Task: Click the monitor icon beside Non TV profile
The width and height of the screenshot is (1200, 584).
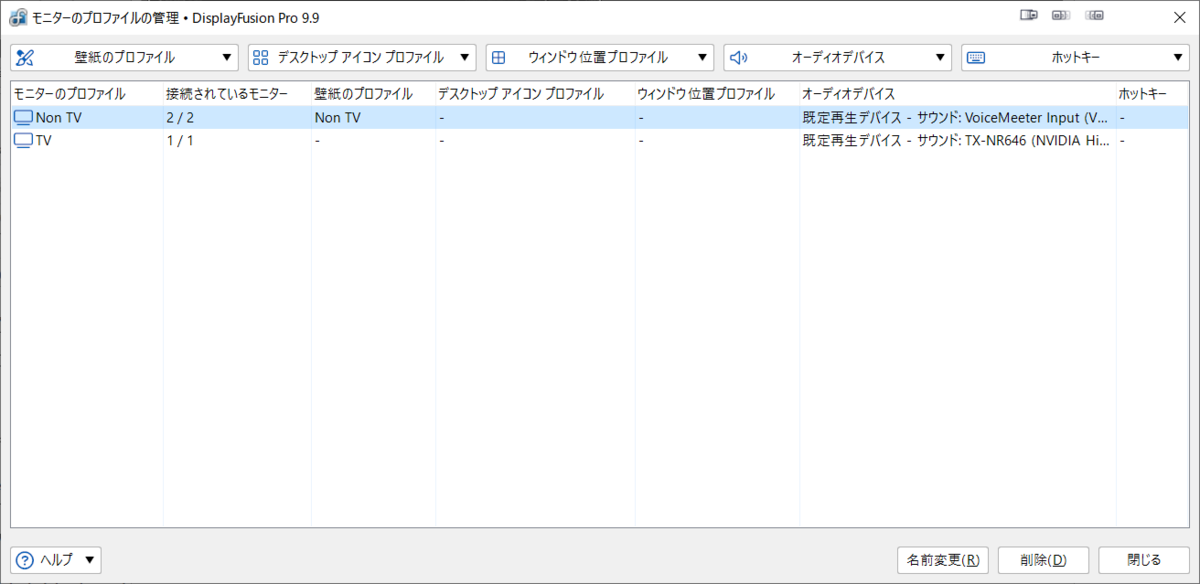Action: click(x=22, y=117)
